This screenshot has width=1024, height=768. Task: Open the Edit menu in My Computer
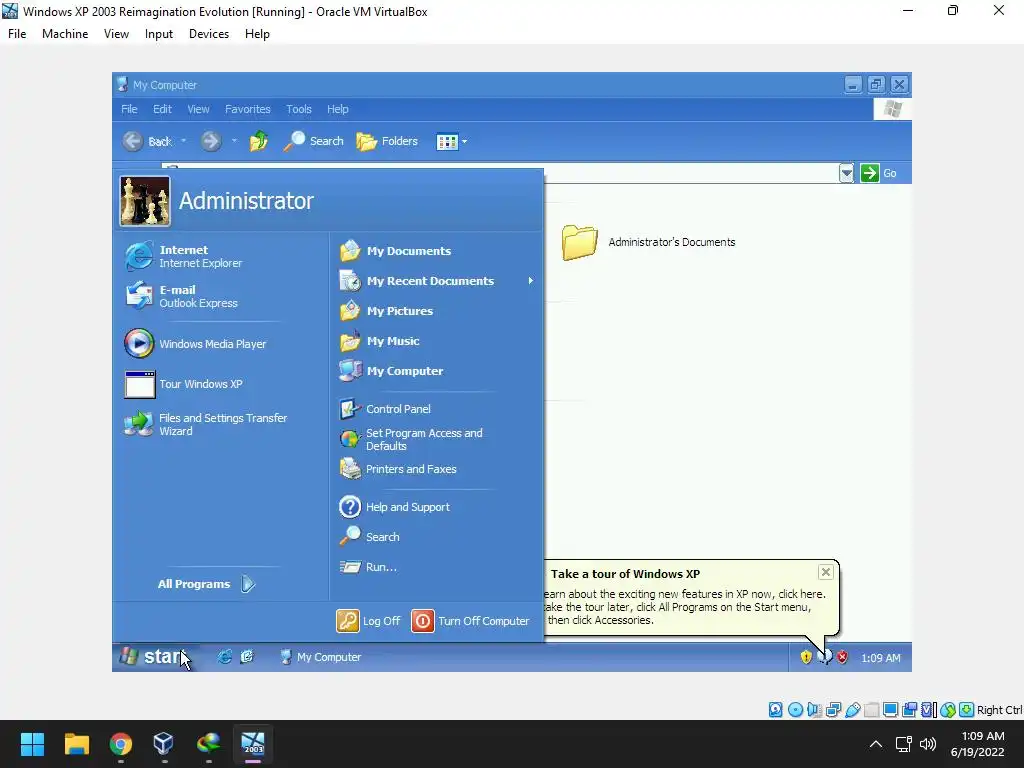[x=162, y=109]
